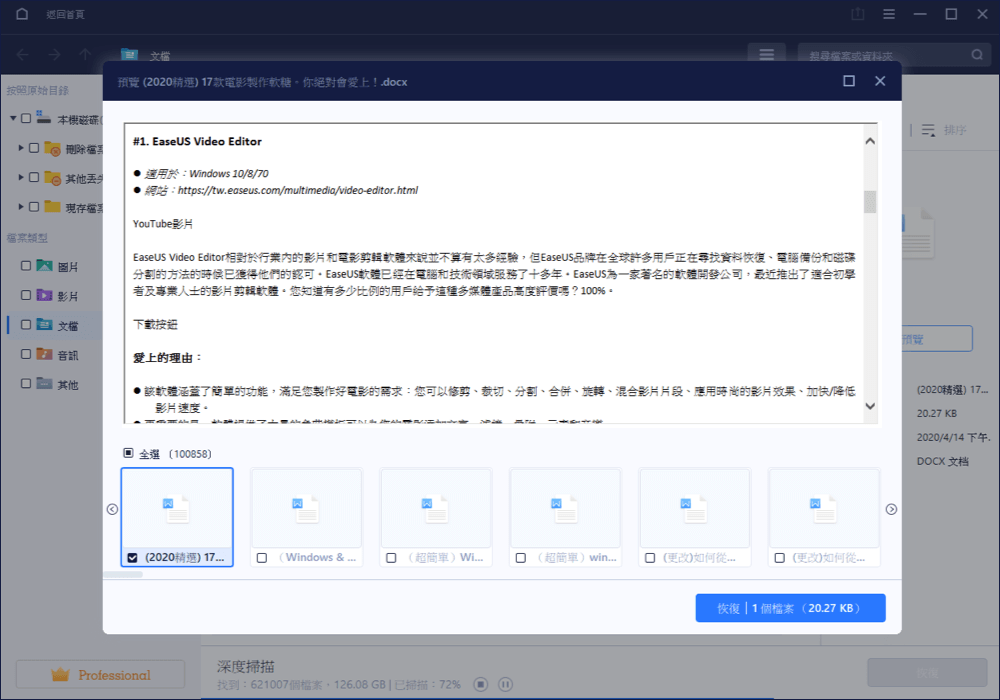Click the preview scroll up arrow
Image resolution: width=1000 pixels, height=700 pixels.
coord(870,141)
